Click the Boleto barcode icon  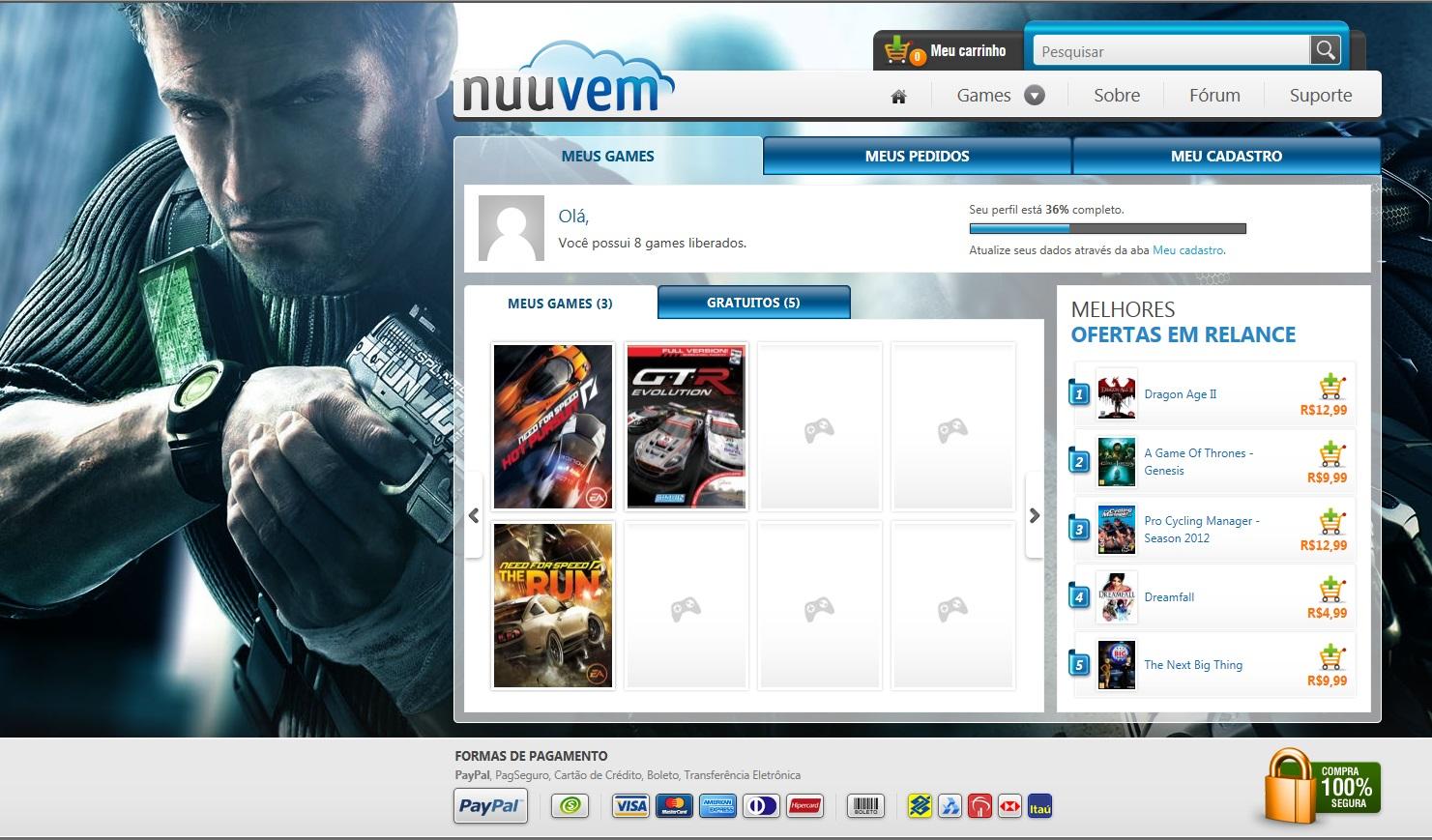(x=865, y=805)
